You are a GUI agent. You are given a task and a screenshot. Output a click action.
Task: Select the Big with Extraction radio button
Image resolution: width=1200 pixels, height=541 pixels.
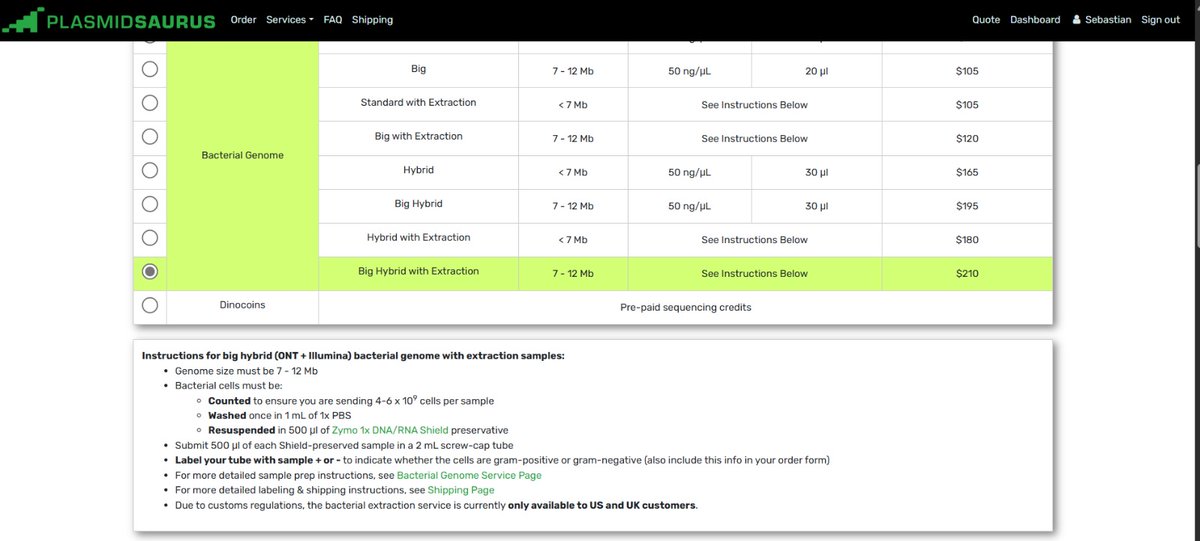coord(150,137)
